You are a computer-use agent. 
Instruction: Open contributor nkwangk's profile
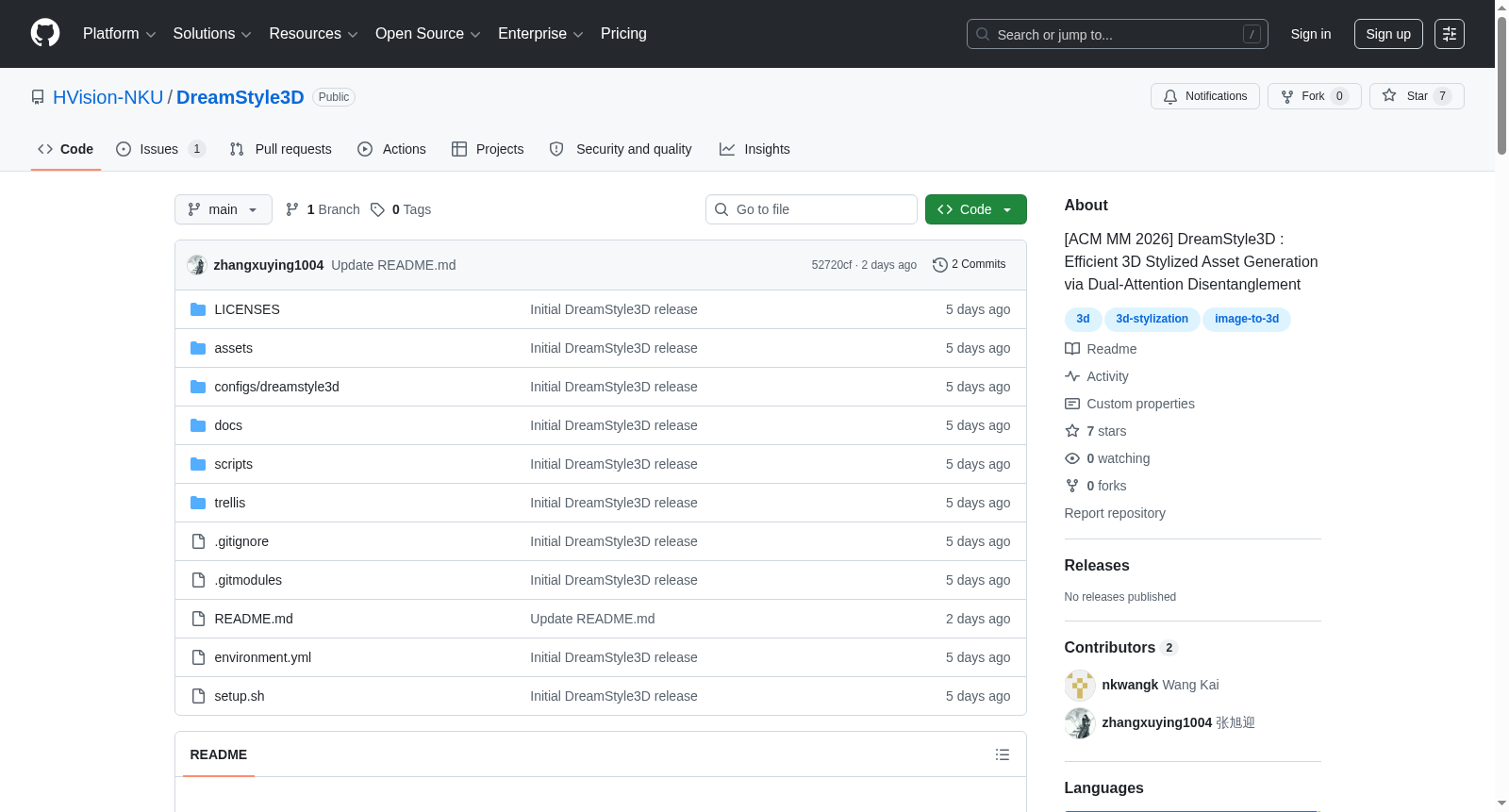click(x=1130, y=685)
